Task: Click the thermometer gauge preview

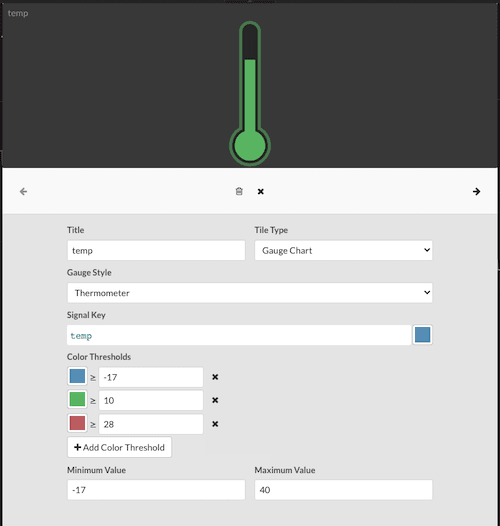Action: click(x=250, y=94)
